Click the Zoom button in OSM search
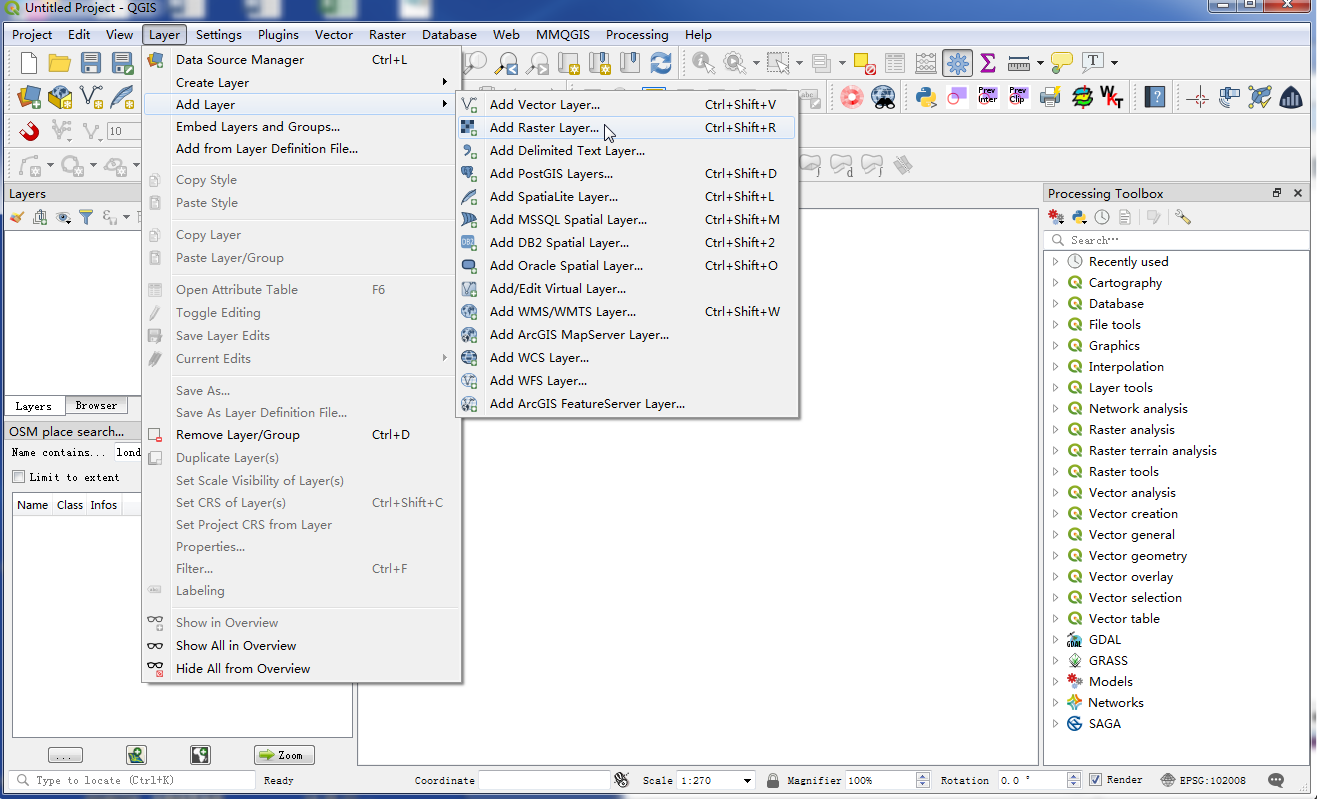1317x799 pixels. click(x=284, y=755)
